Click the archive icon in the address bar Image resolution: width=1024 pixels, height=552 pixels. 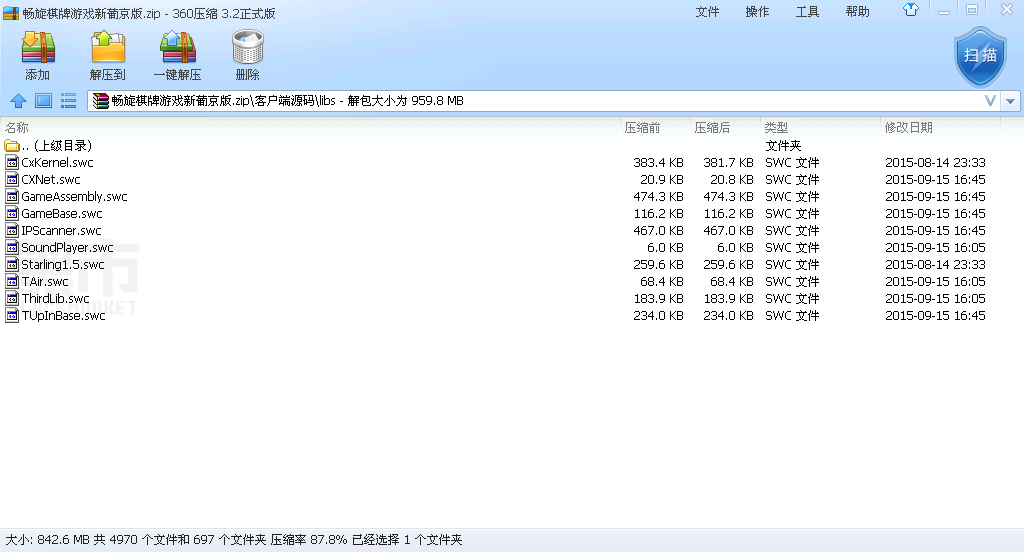click(x=101, y=101)
